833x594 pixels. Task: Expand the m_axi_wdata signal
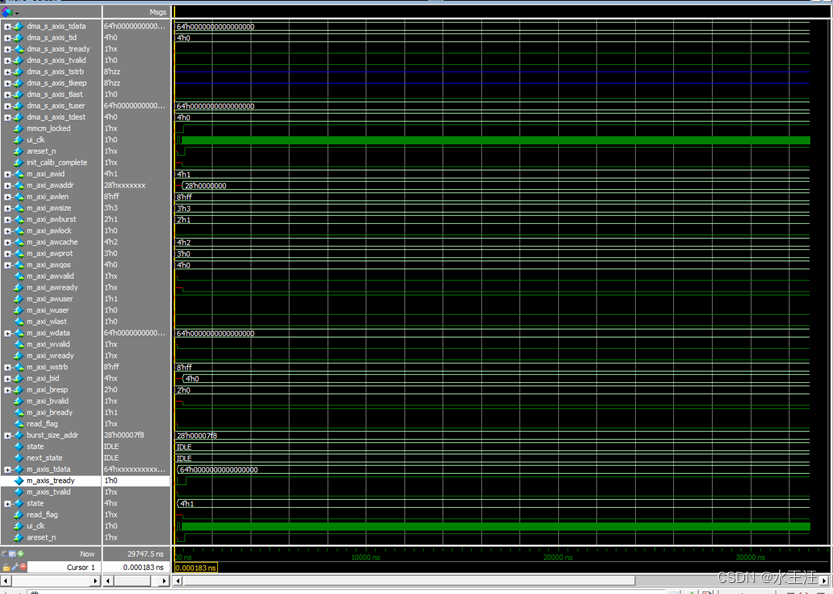8,333
